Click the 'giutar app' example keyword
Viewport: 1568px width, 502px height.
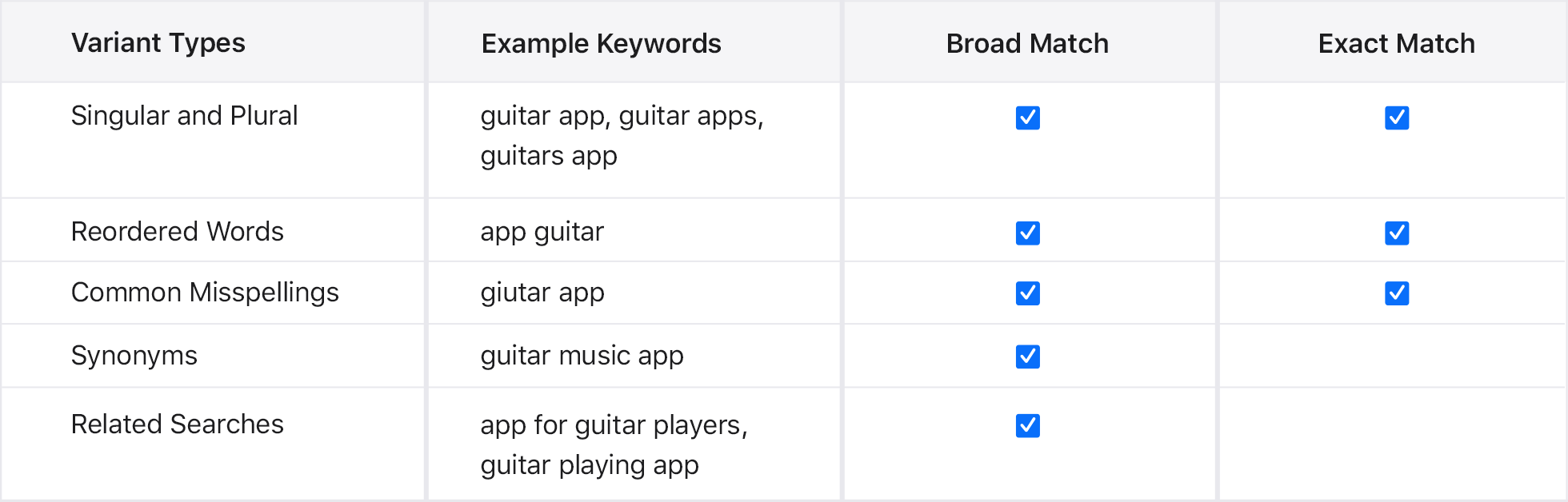pyautogui.click(x=542, y=293)
